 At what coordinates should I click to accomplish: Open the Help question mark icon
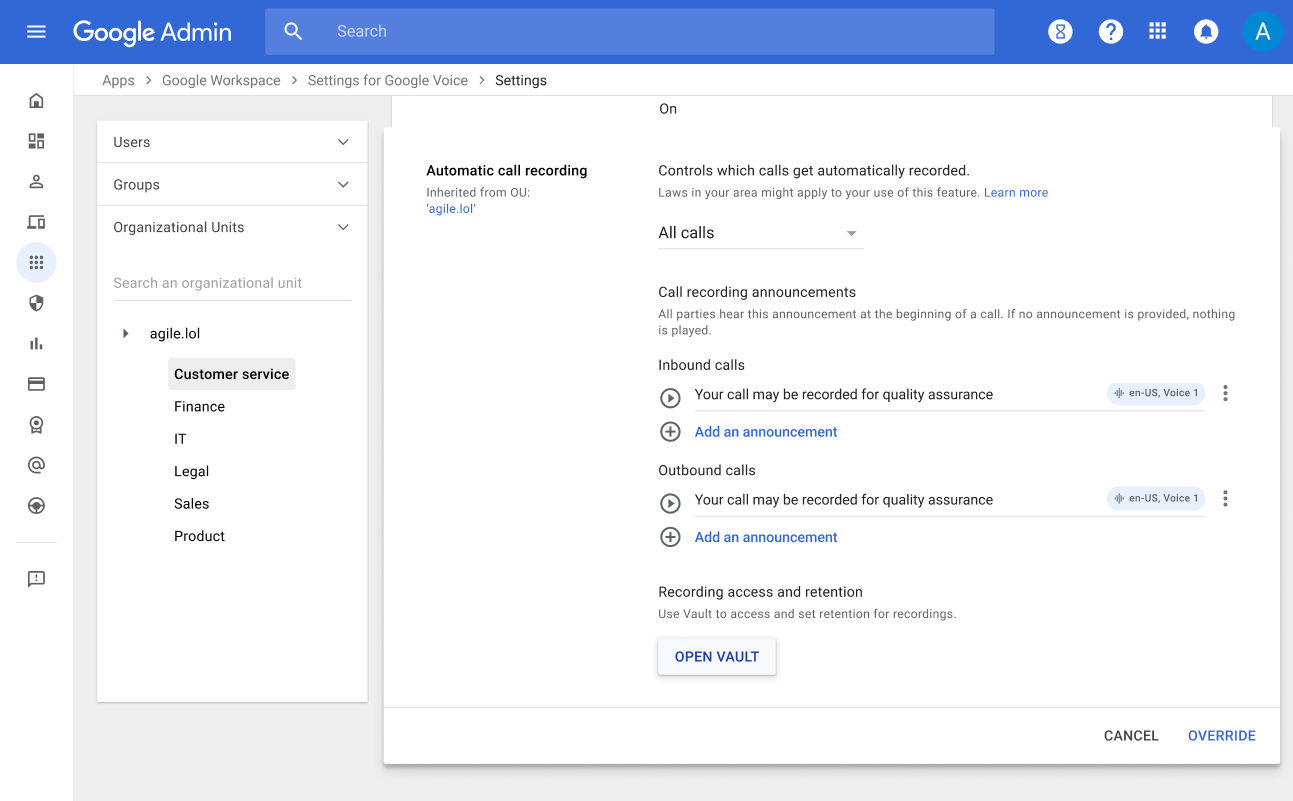pos(1110,32)
